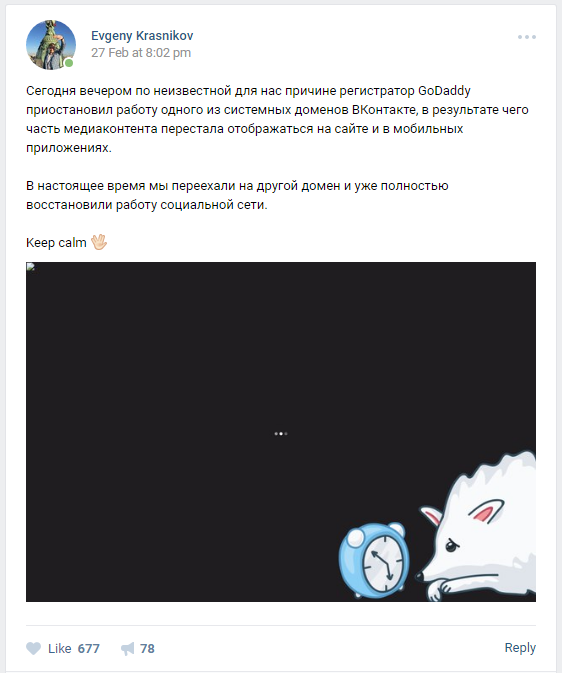Screen dimensions: 562x673
Task: Click the second paragraph of post text
Action: (x=237, y=195)
